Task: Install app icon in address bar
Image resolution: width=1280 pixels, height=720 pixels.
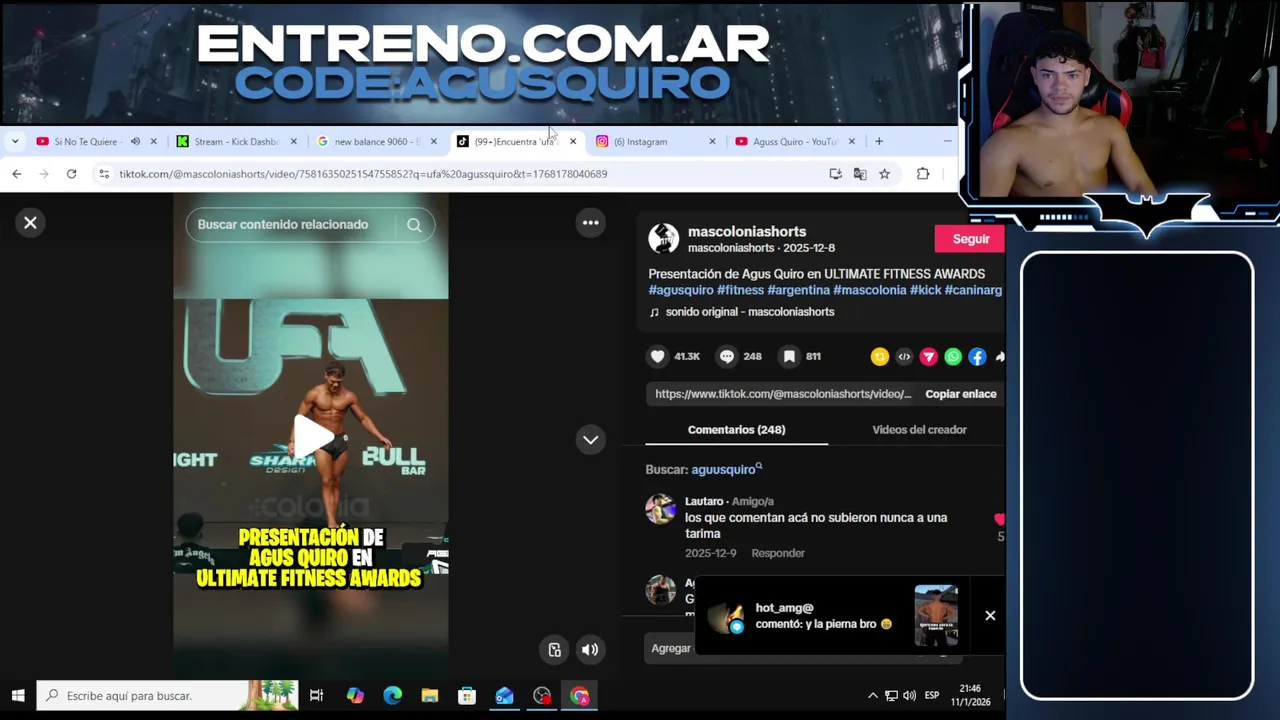Action: tap(836, 174)
